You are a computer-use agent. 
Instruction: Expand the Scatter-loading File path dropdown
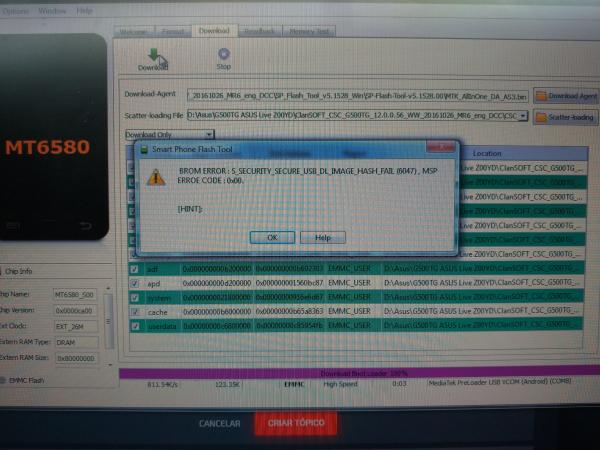523,116
